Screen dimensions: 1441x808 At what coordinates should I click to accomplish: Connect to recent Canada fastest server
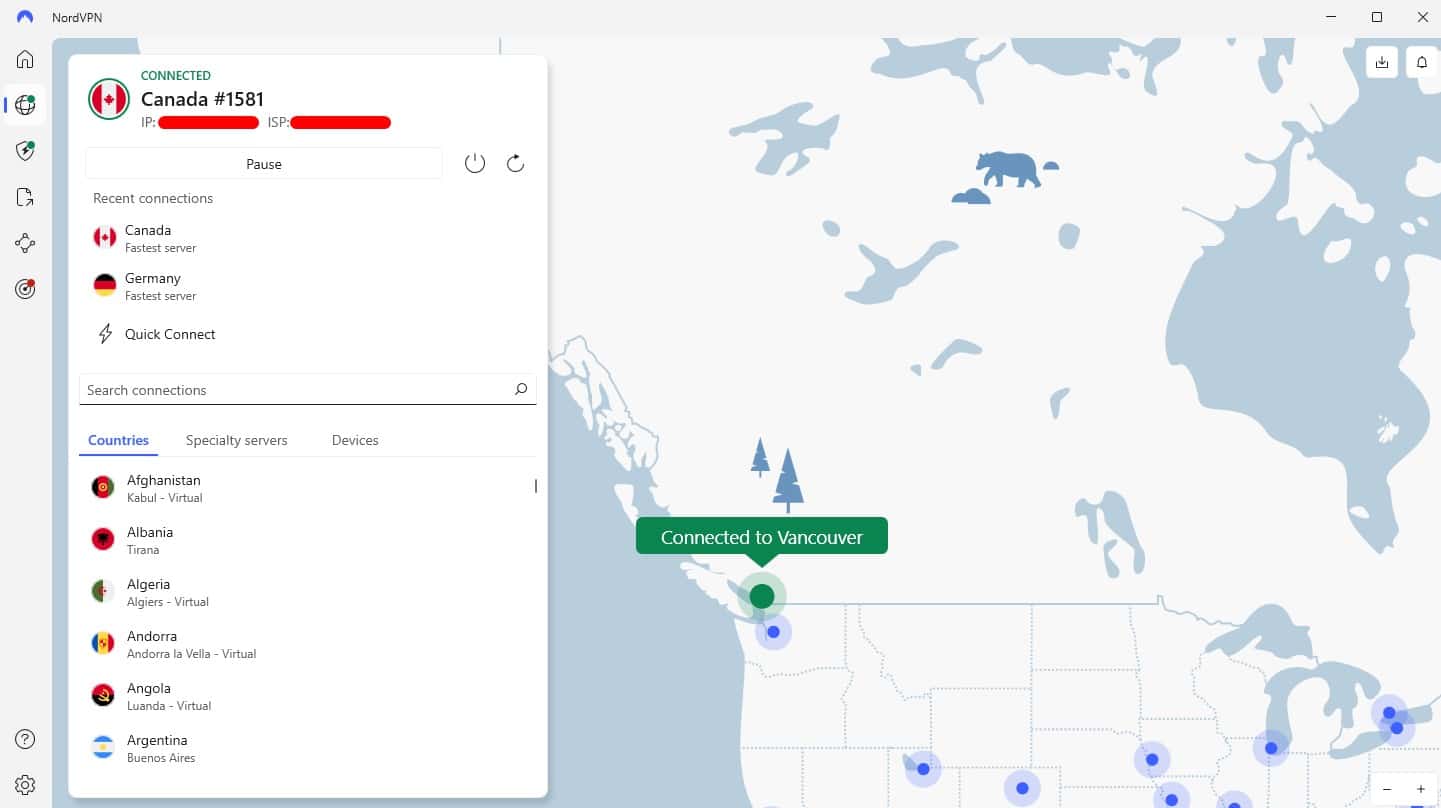point(308,238)
